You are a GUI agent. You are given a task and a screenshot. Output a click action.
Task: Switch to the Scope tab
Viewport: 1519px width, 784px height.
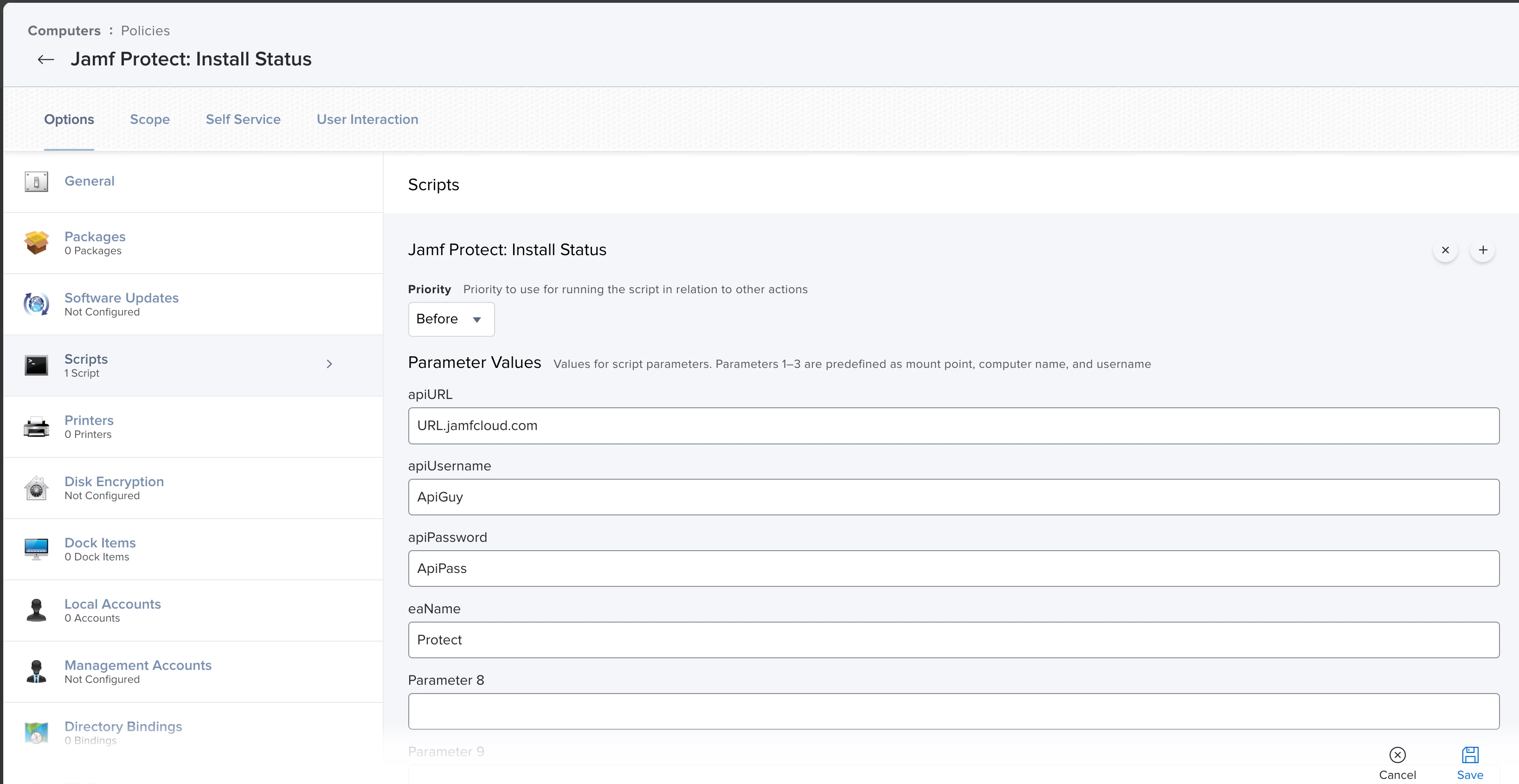(x=150, y=119)
